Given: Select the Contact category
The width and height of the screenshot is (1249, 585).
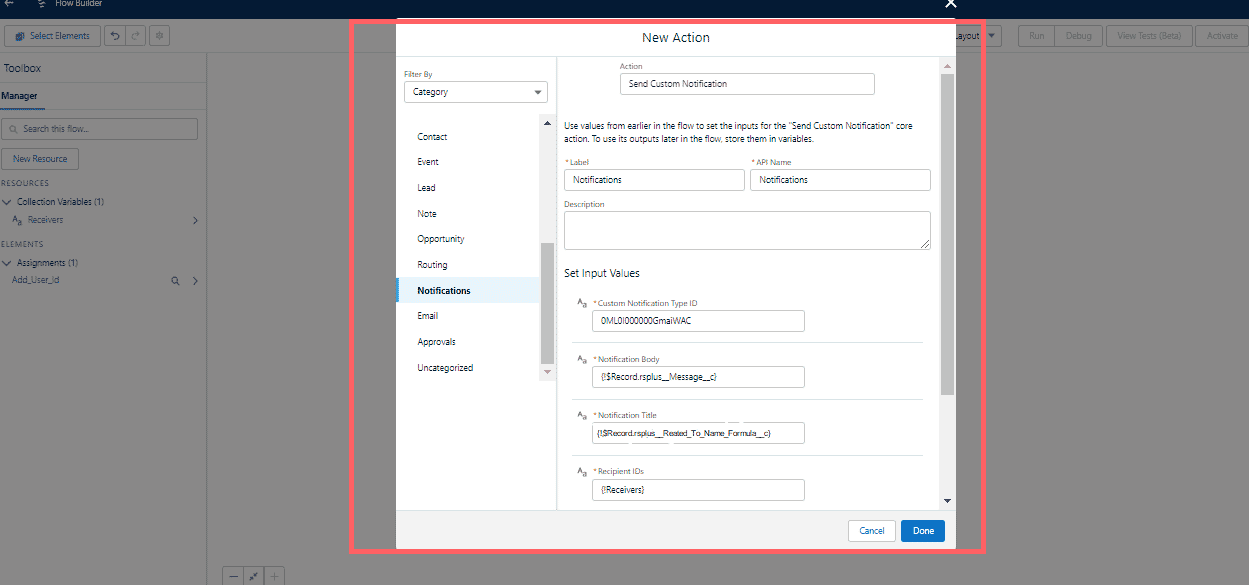Looking at the screenshot, I should click(468, 137).
